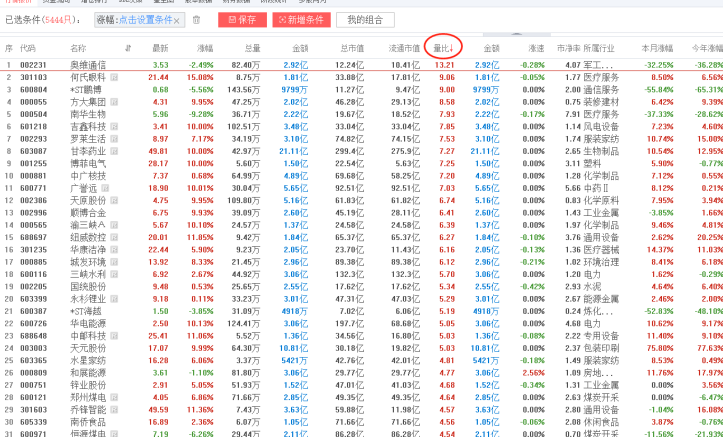Open the 锌业股份 stock name
The image size is (724, 438).
point(88,385)
